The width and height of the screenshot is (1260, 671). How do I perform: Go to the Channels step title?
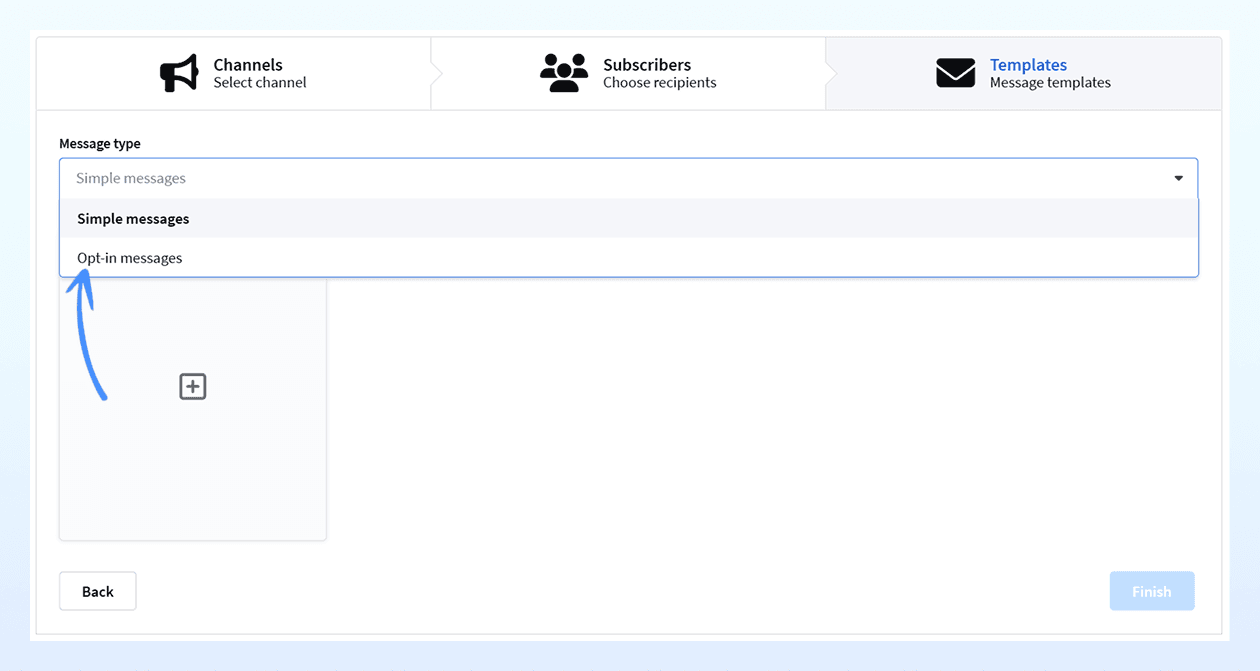(248, 65)
